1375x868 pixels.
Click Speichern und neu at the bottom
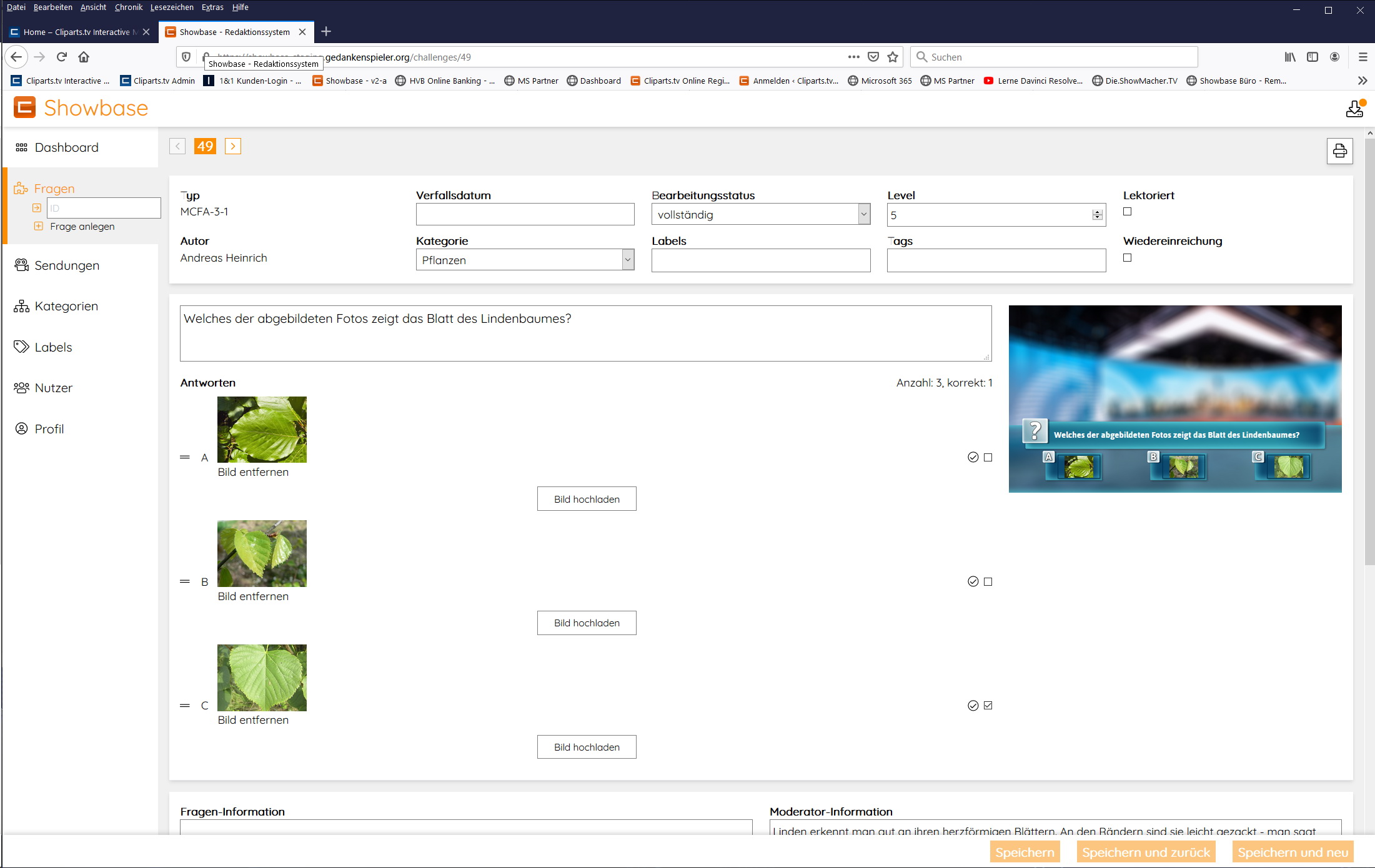1292,851
